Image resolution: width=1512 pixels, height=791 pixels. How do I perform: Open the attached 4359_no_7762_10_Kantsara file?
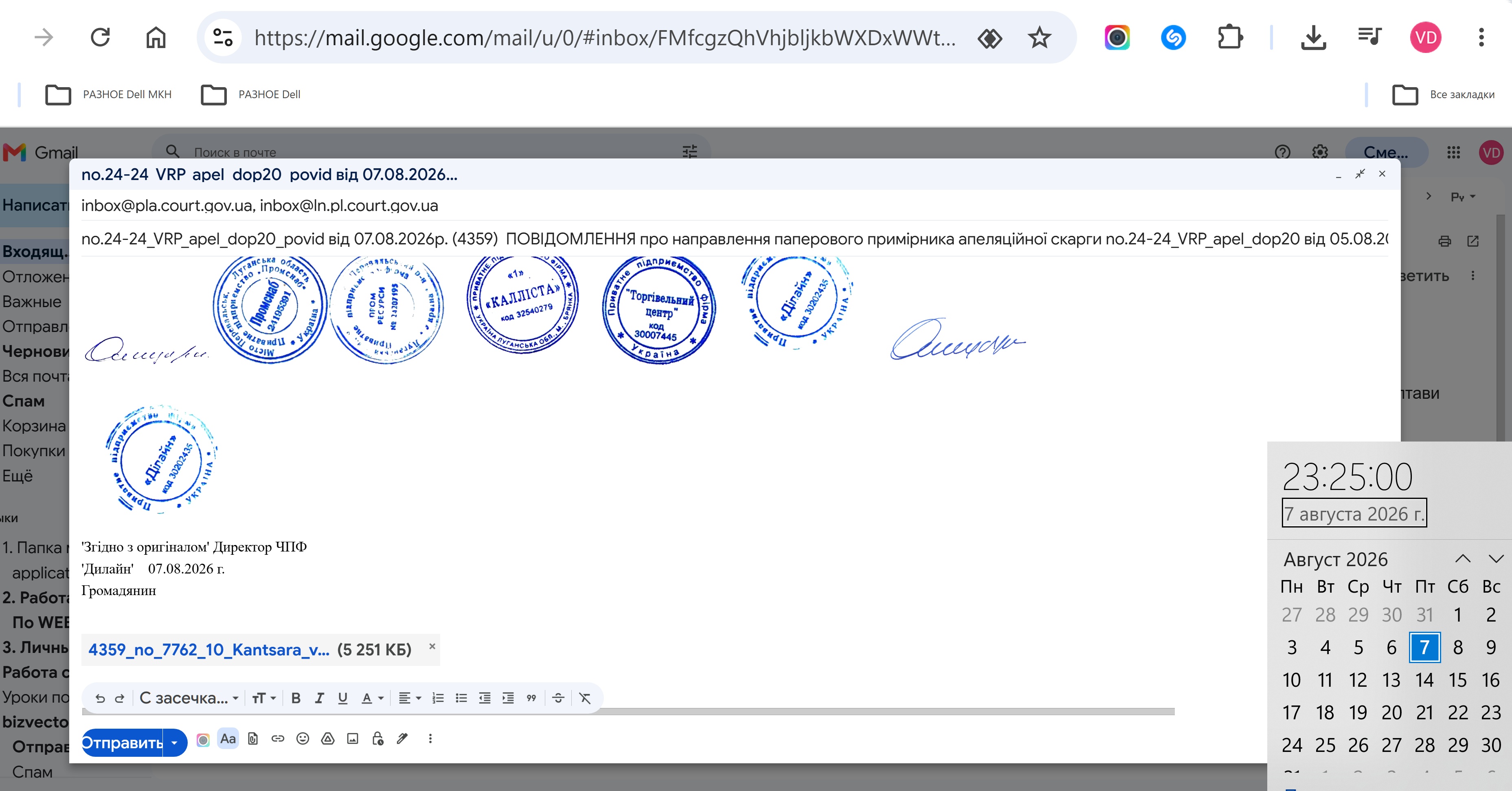(208, 650)
